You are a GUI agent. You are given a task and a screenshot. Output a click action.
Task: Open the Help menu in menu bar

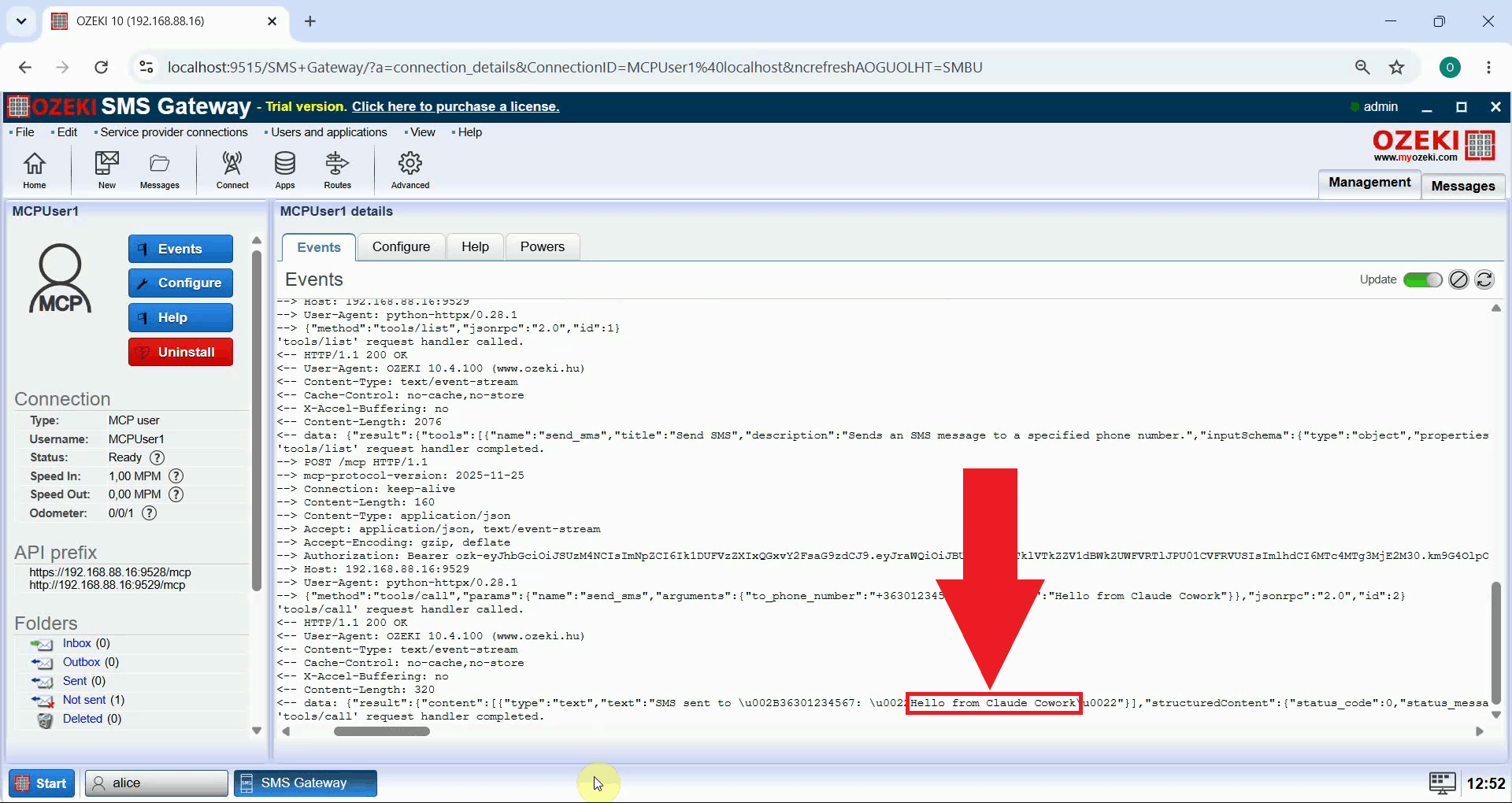469,132
